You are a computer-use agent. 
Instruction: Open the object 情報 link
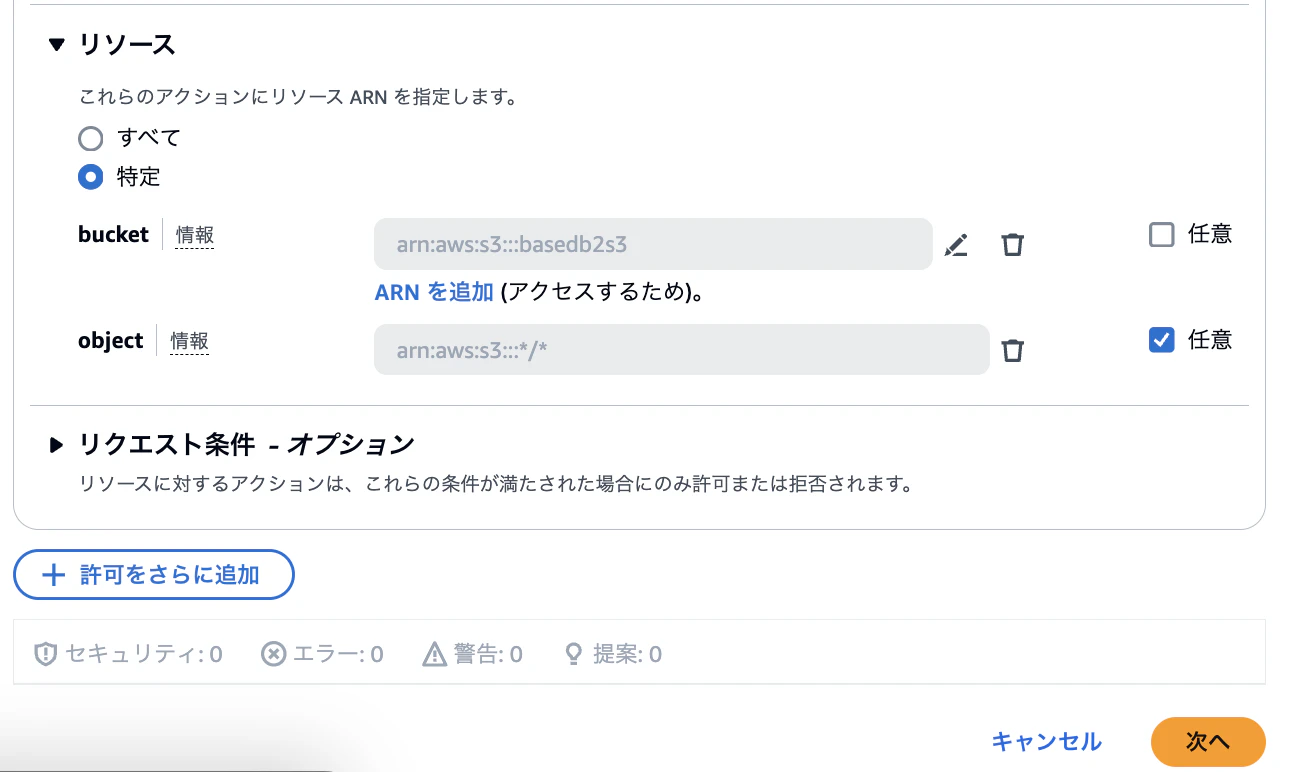tap(189, 341)
